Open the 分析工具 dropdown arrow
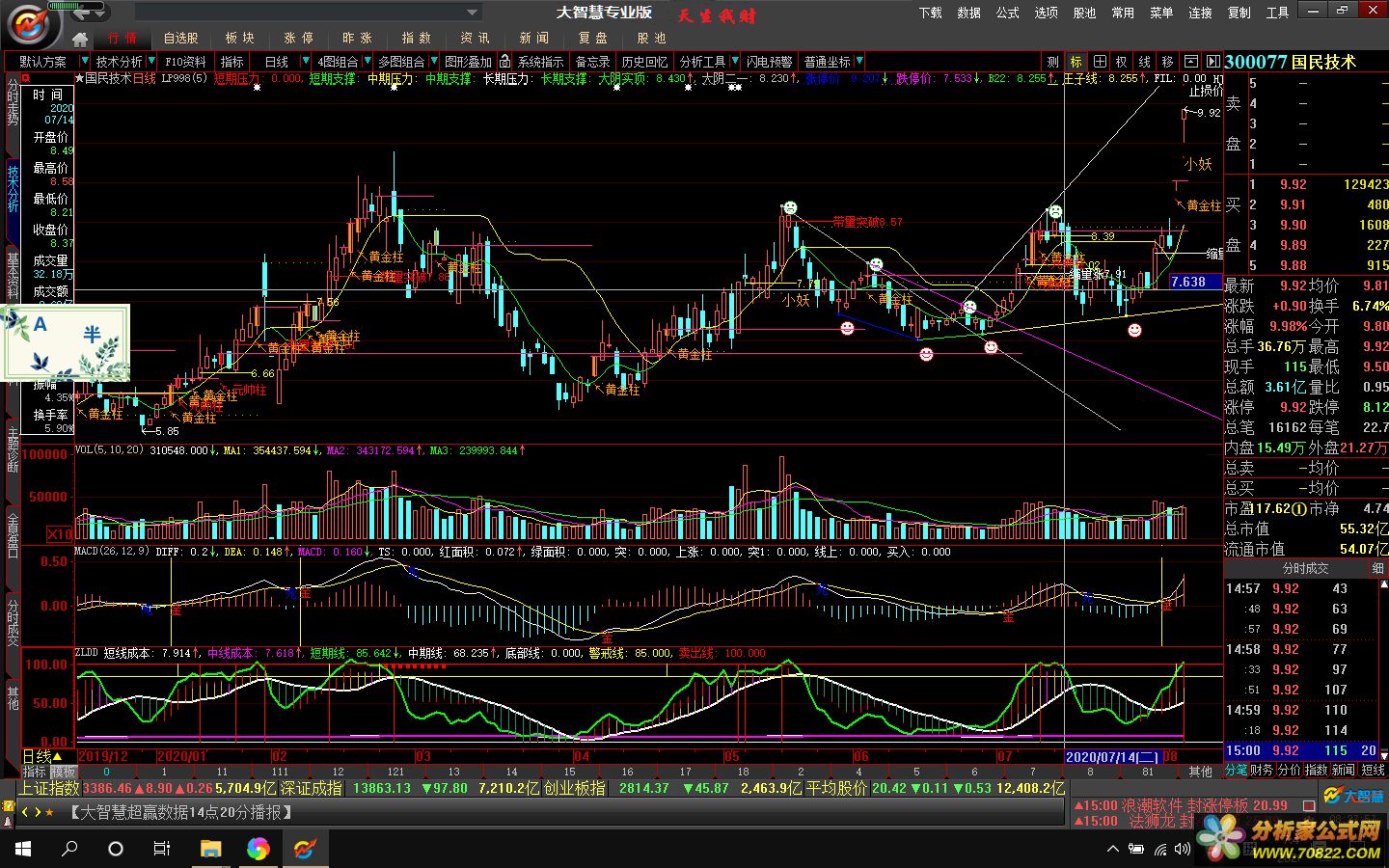1389x868 pixels. tap(735, 61)
